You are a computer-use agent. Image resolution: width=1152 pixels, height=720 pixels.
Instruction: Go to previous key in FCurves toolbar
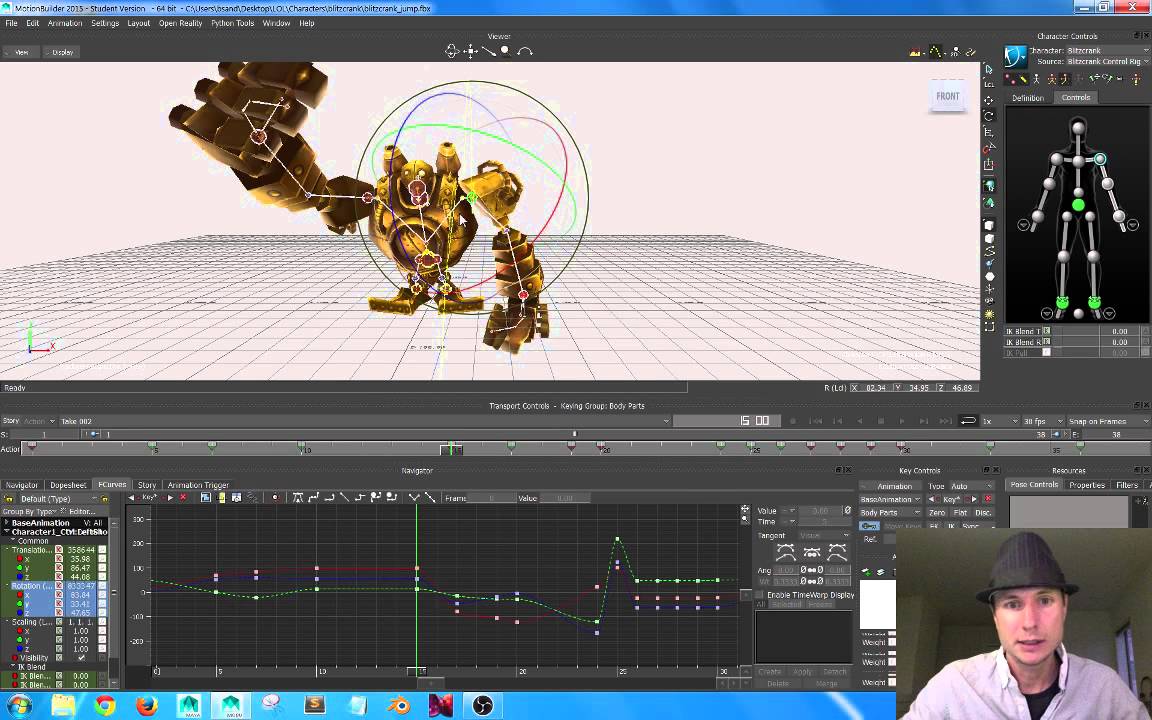tap(132, 497)
